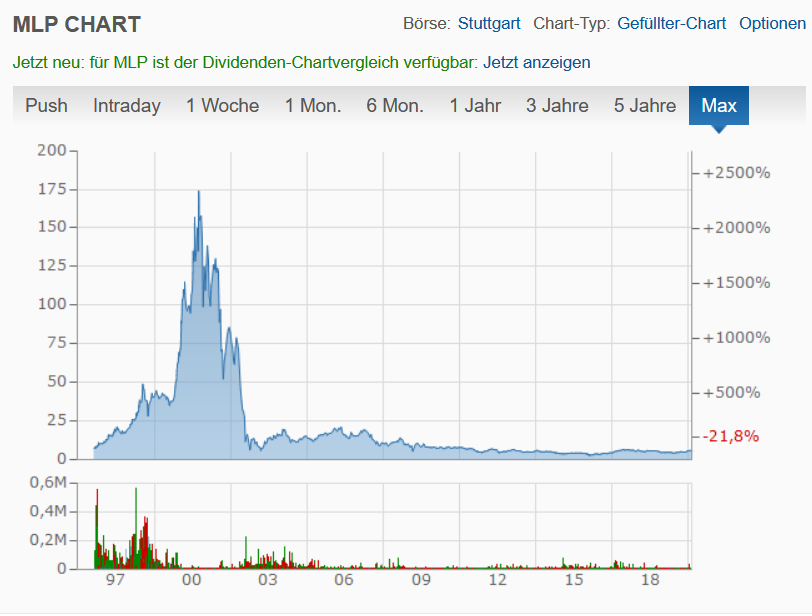Click the 150 price axis label

click(x=52, y=227)
